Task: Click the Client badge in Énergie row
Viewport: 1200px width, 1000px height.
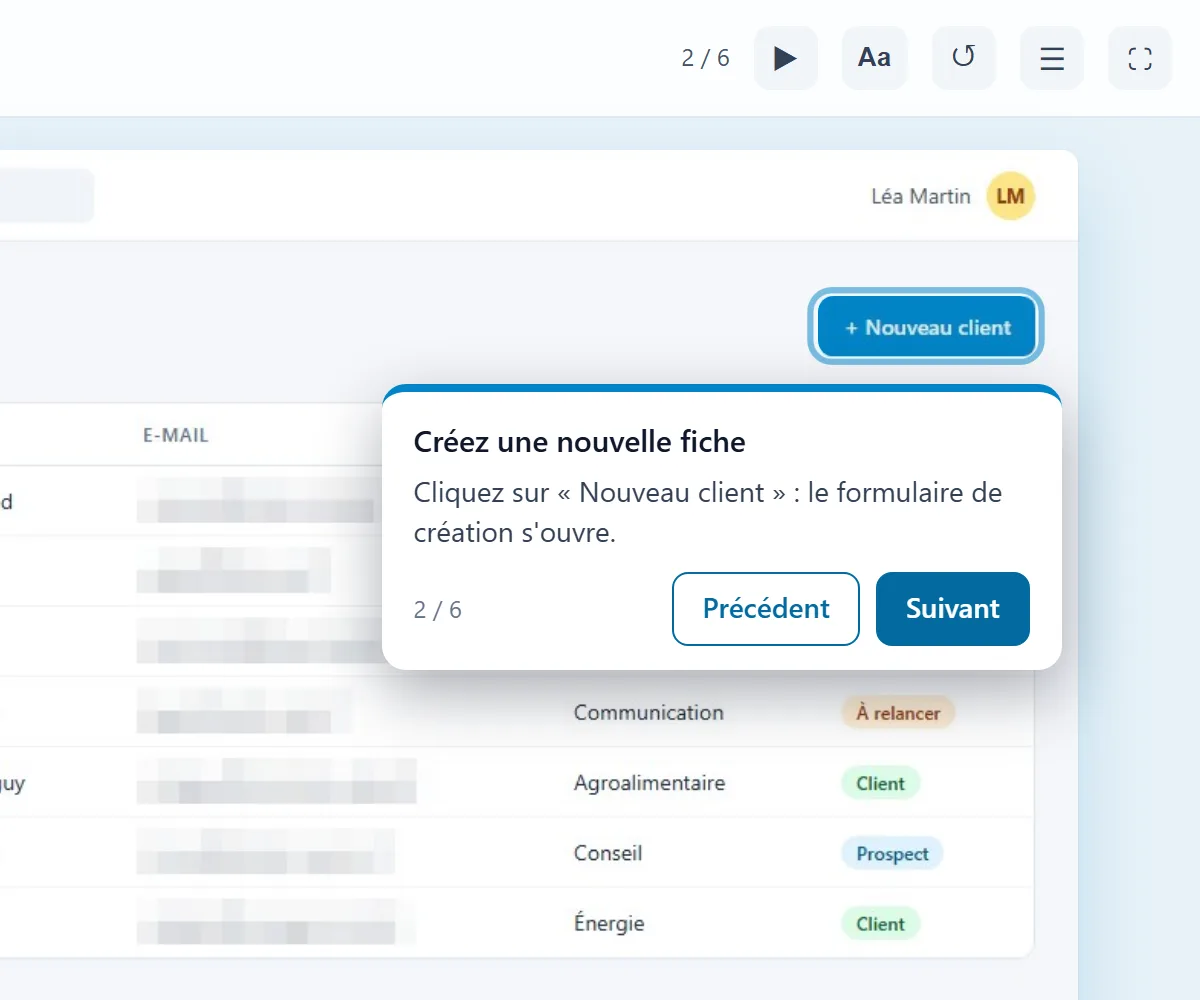Action: tap(881, 924)
